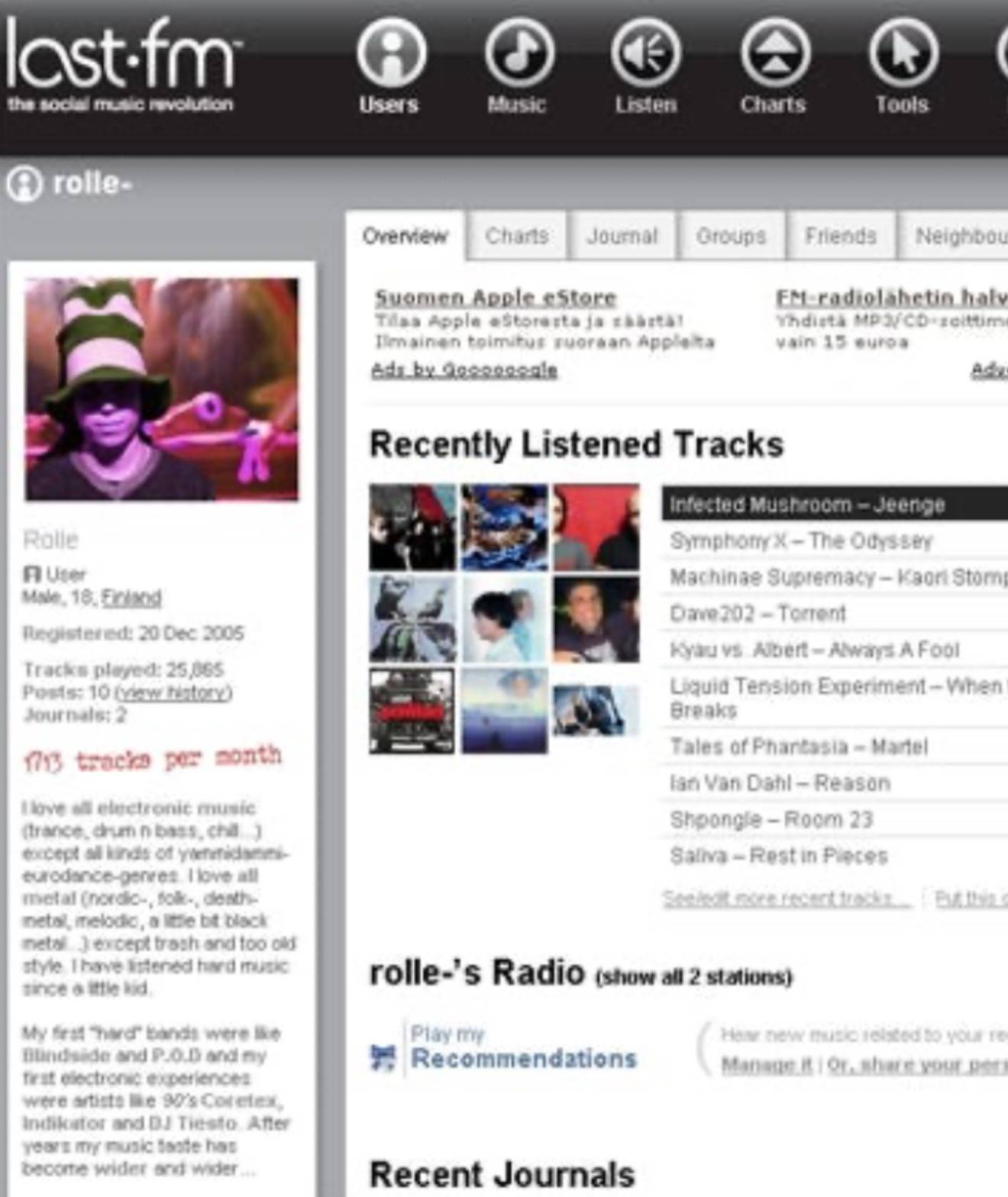This screenshot has height=1197, width=1008.
Task: Click the Finland country link
Action: pos(131,597)
